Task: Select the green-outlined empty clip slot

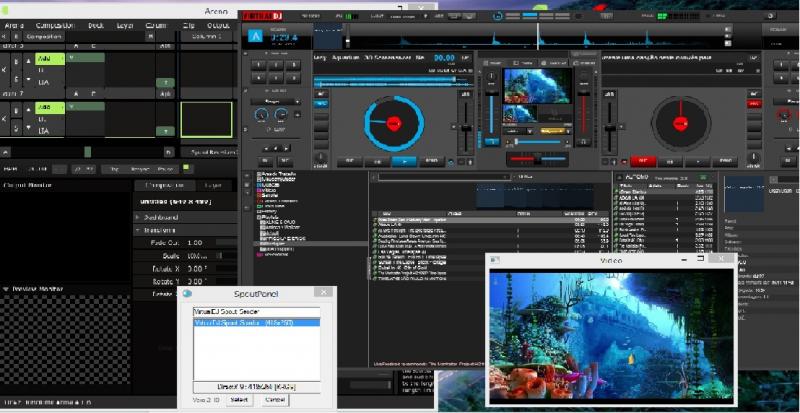Action: click(207, 119)
